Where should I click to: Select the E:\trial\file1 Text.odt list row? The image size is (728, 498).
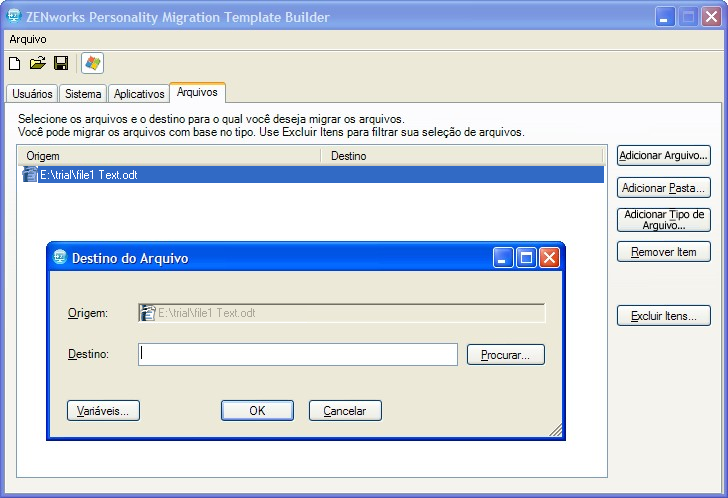point(311,175)
